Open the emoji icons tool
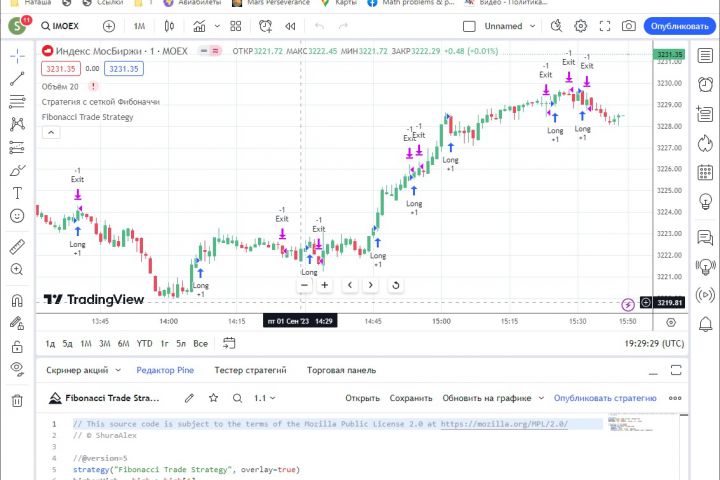 17,216
